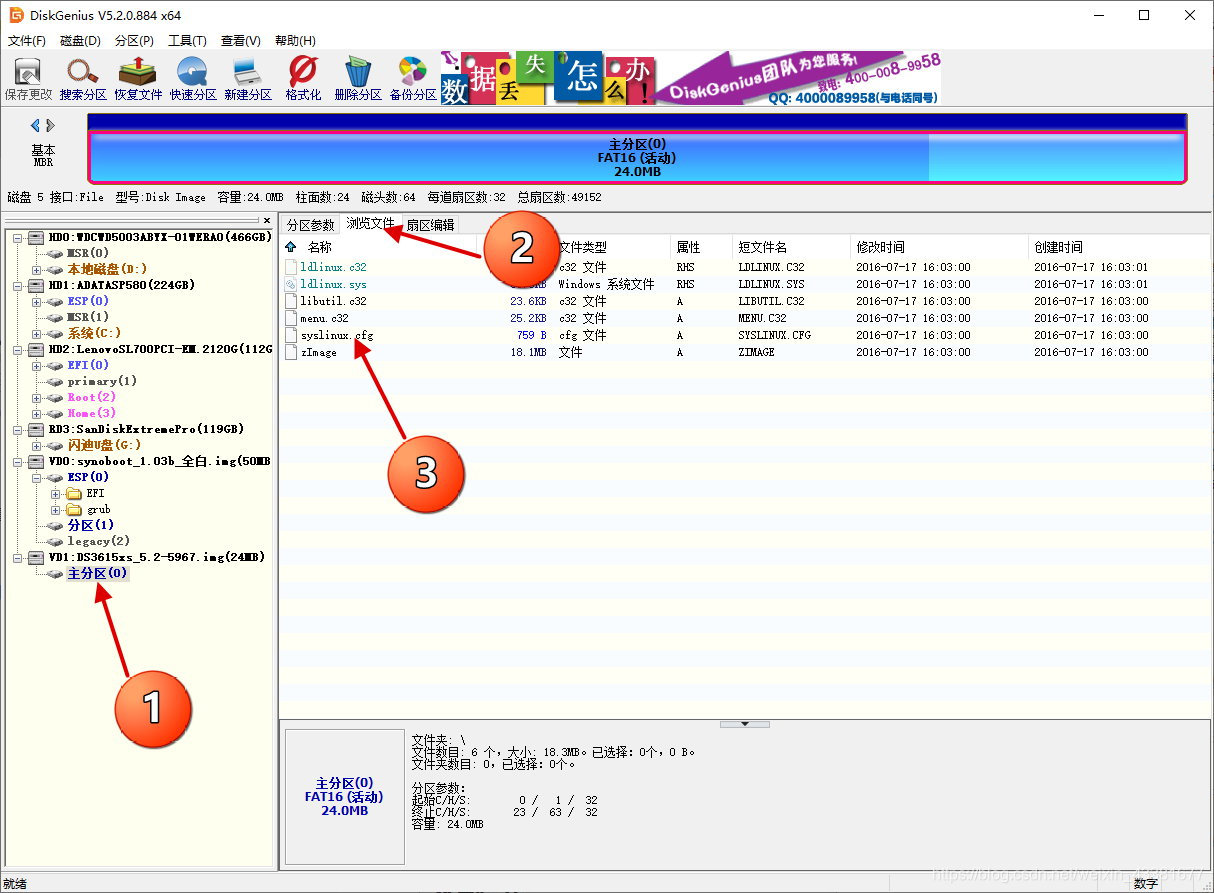This screenshot has height=893, width=1214.
Task: Click the 主分区(0) FAT16 partition bar
Action: [637, 157]
